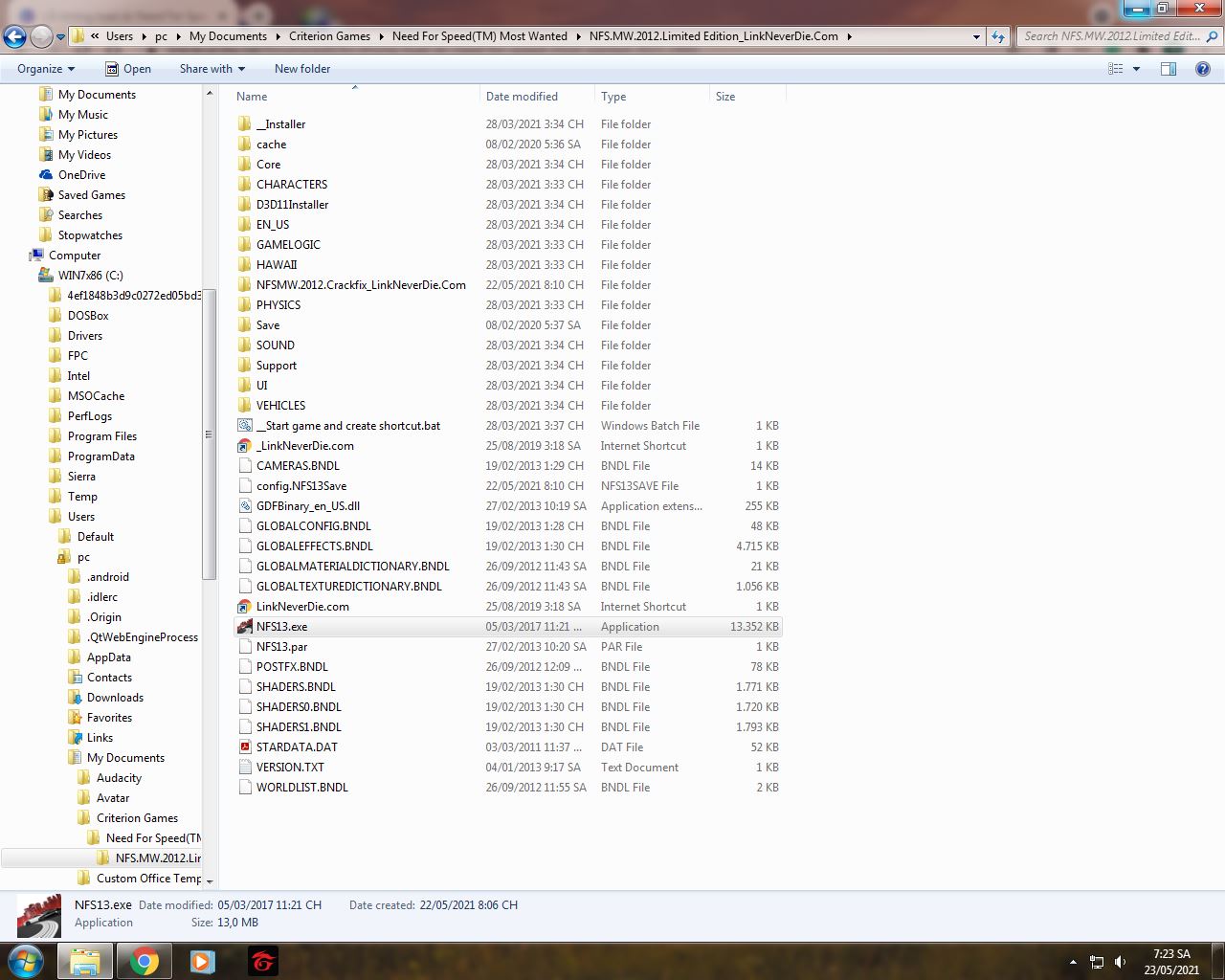Open the address bar history dropdown

(976, 36)
